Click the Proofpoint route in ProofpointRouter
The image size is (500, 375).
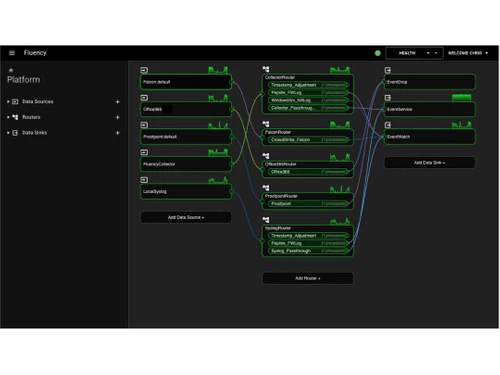[308, 204]
